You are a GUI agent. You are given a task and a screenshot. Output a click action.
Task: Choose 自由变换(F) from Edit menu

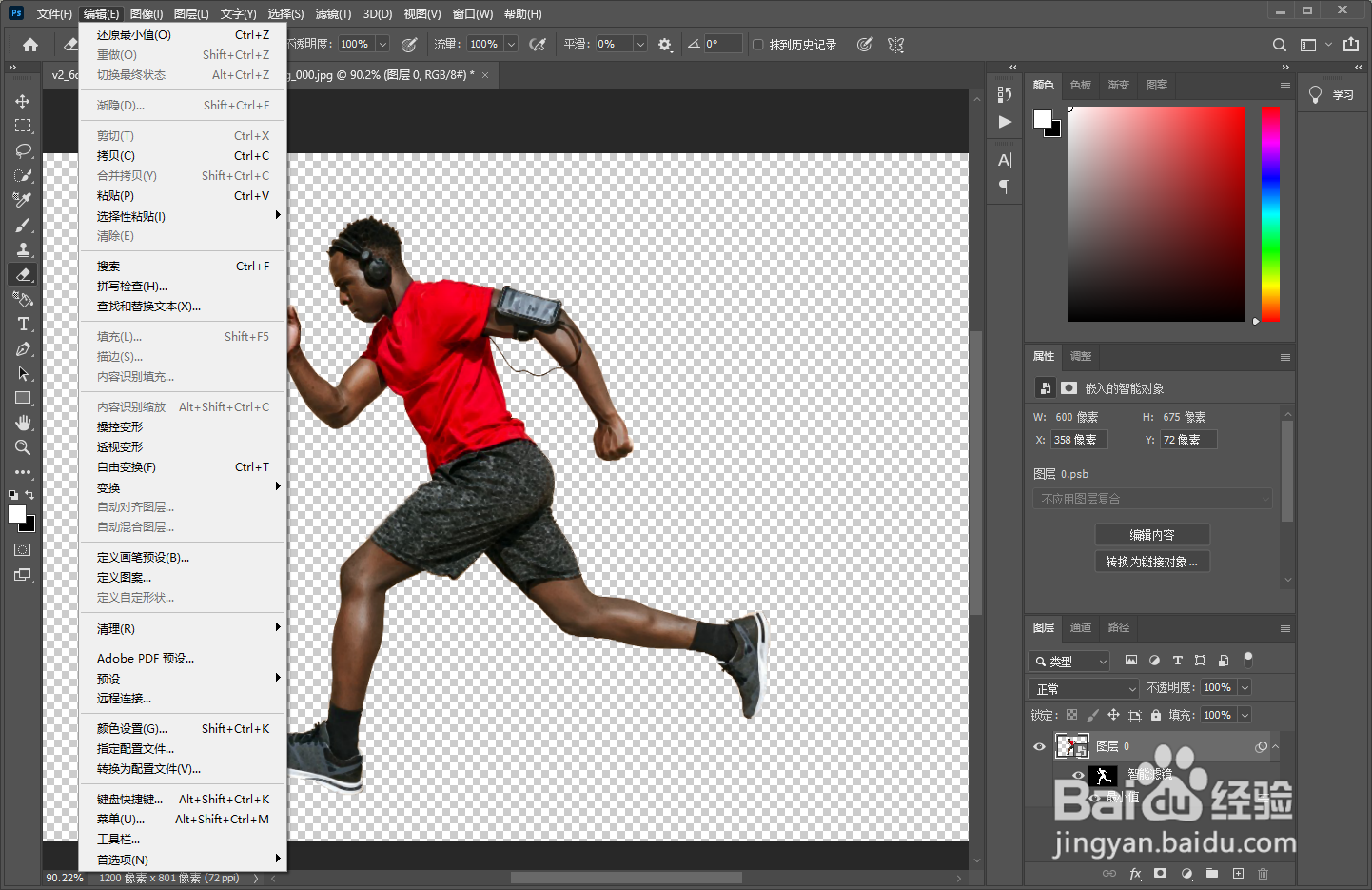click(x=183, y=467)
